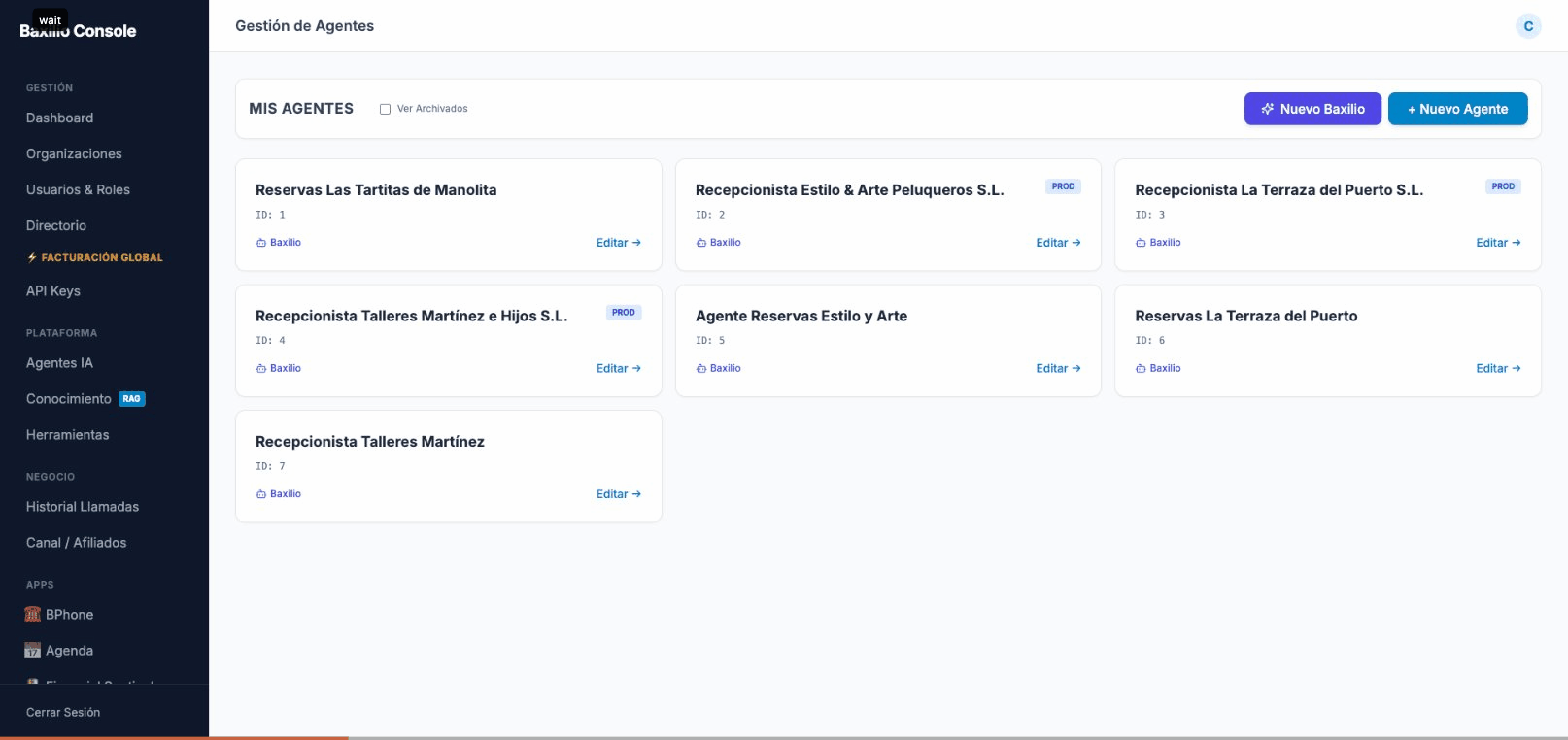The image size is (1568, 740).
Task: Click the PROD badge on La Terraza del Puerto S.L. card
Action: 1503,186
